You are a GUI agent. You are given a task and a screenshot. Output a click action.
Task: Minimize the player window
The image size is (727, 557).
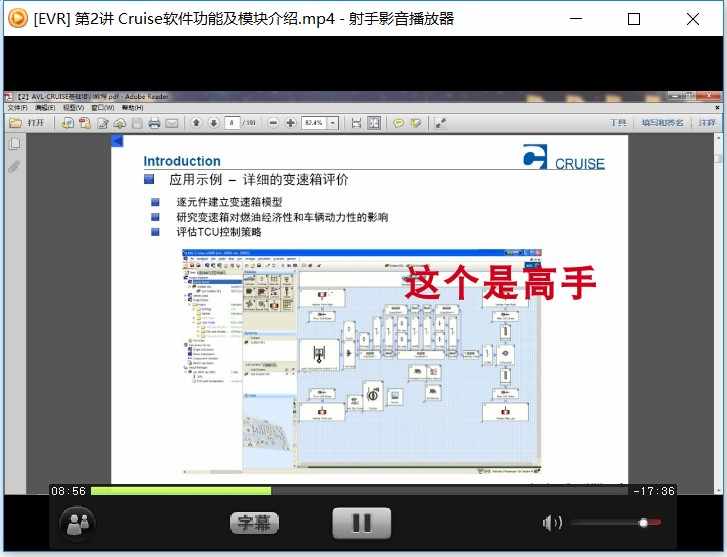tap(576, 19)
